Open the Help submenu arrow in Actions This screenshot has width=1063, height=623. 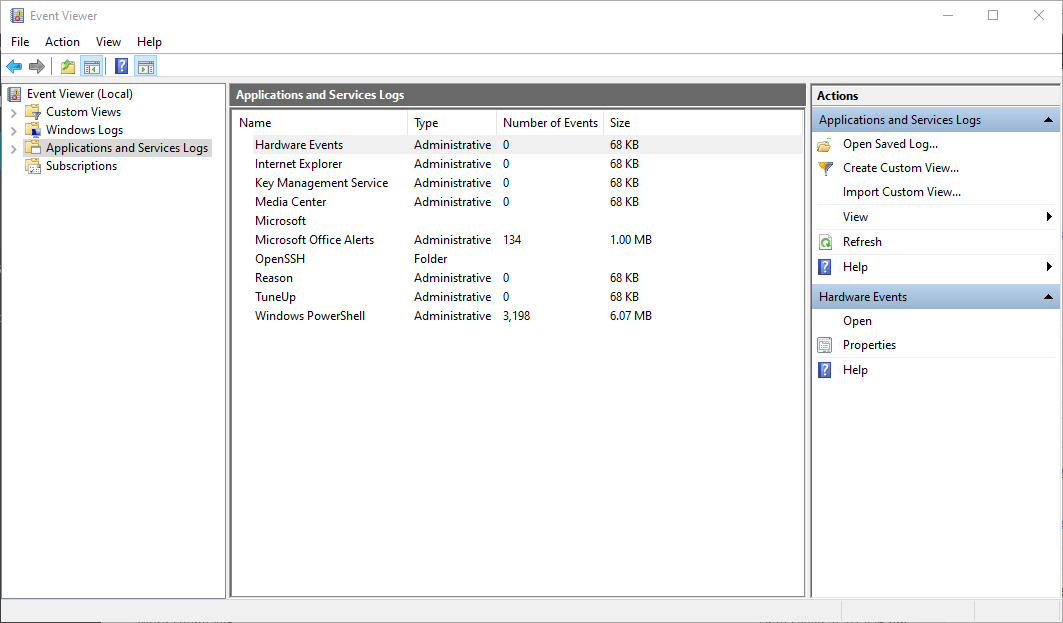pyautogui.click(x=1049, y=267)
